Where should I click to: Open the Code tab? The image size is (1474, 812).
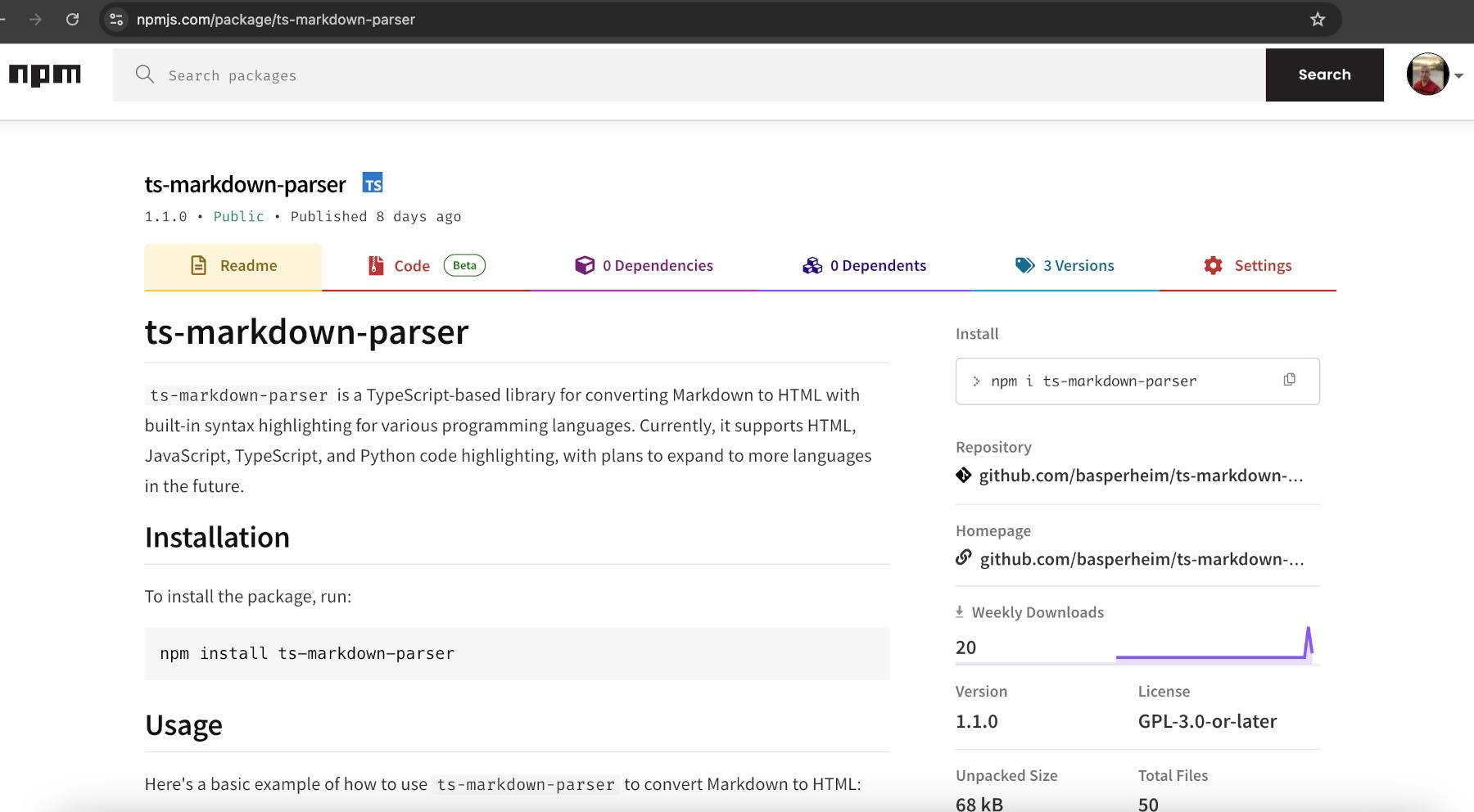click(x=427, y=266)
